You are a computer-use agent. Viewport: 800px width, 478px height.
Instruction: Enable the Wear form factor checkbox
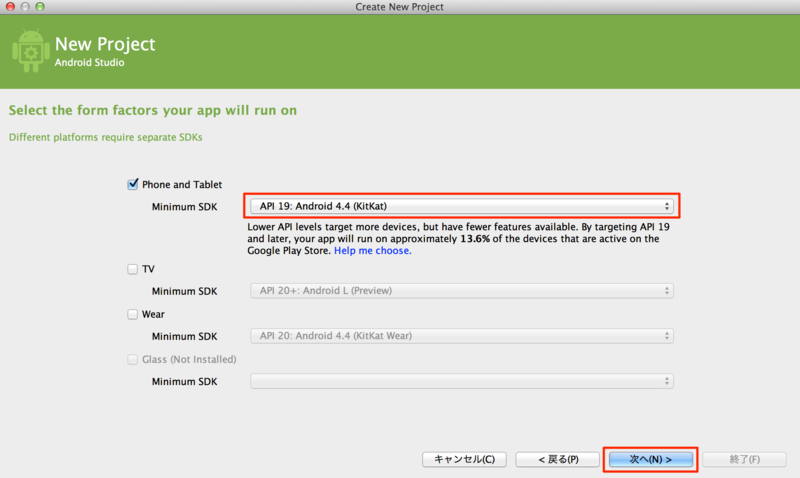pyautogui.click(x=133, y=314)
